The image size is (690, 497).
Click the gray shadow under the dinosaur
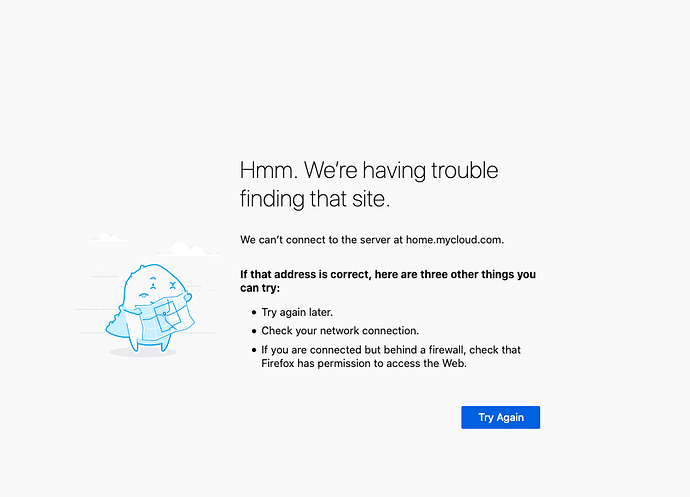tap(143, 352)
